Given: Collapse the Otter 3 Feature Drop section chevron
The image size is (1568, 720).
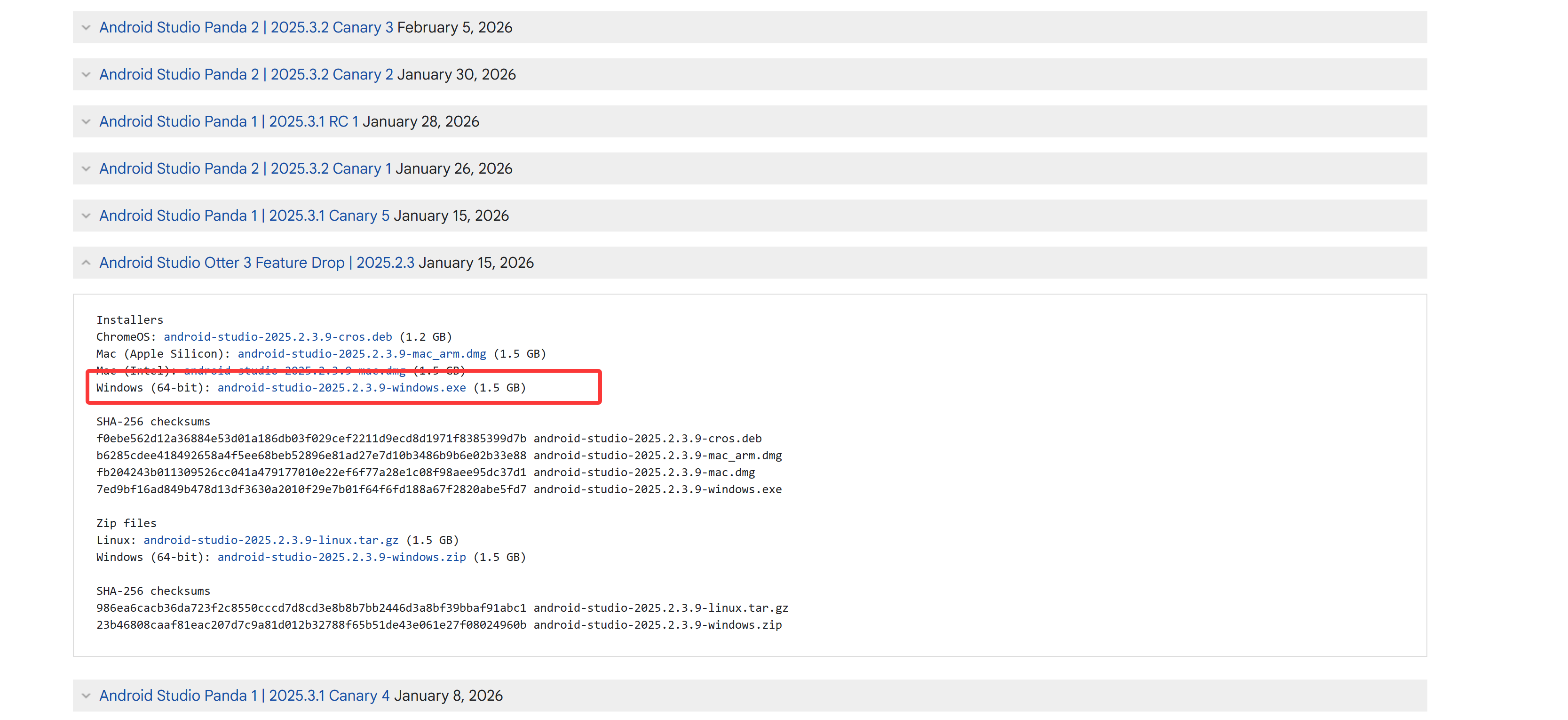Looking at the screenshot, I should pos(86,263).
